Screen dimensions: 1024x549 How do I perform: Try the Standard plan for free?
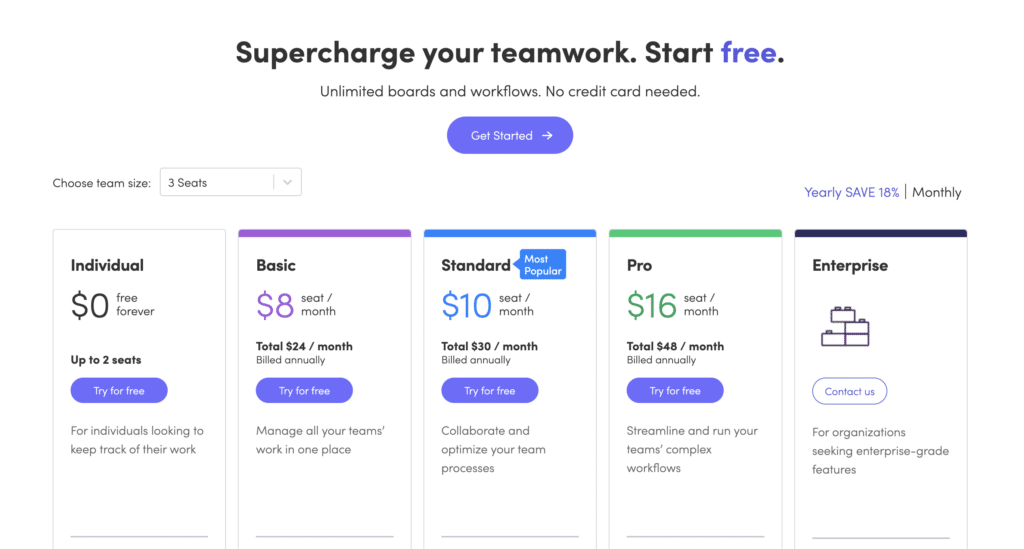coord(490,390)
